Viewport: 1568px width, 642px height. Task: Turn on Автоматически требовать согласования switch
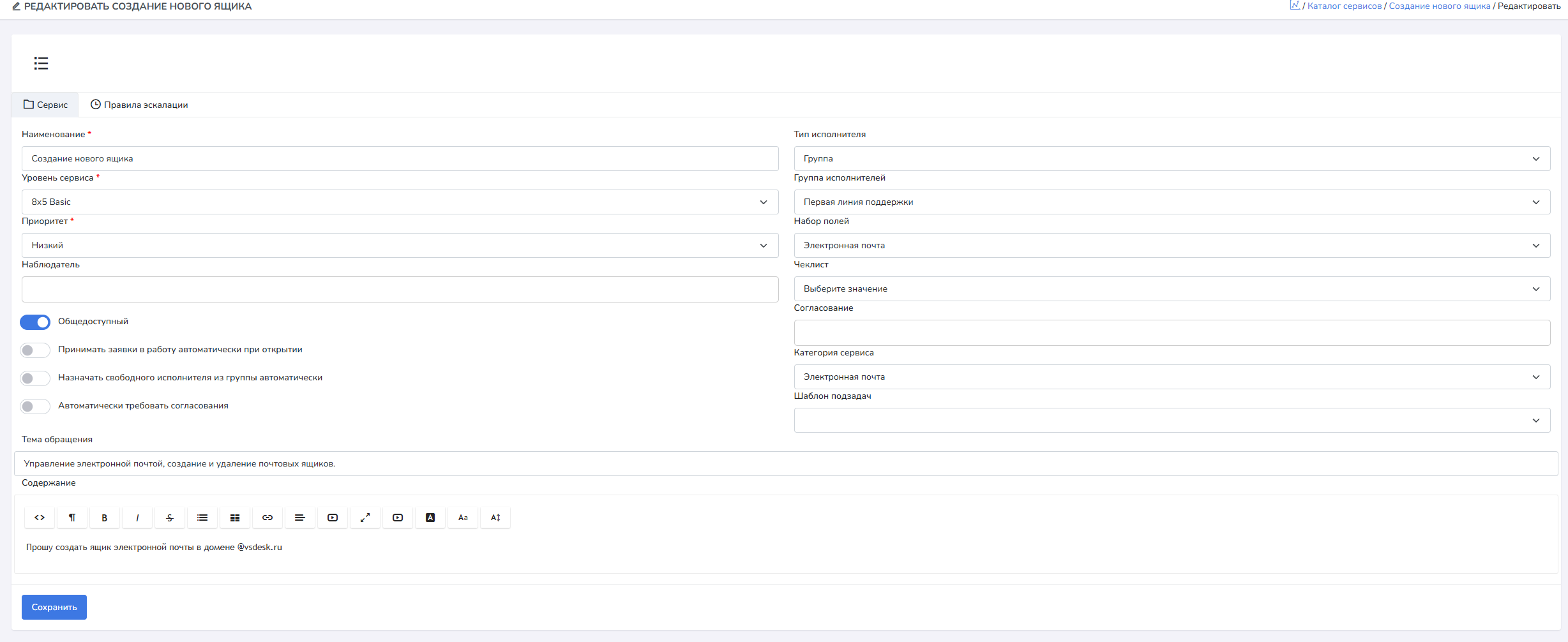click(35, 407)
